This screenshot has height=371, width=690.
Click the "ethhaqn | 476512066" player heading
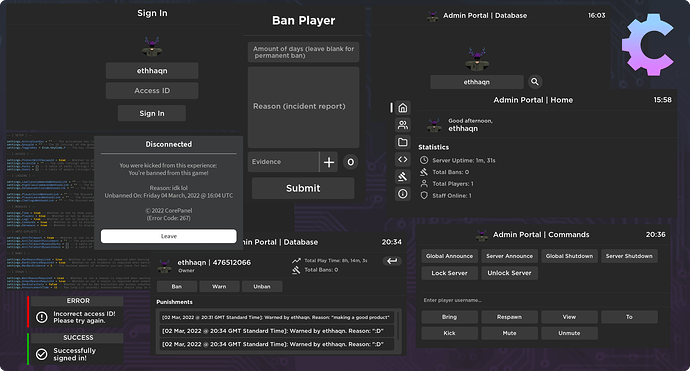(x=214, y=262)
